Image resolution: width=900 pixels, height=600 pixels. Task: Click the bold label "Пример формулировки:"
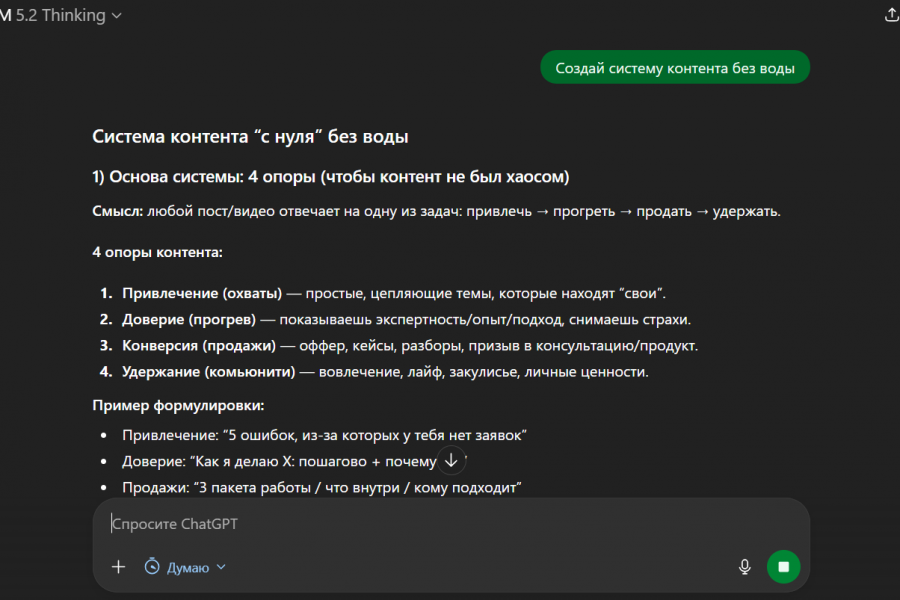[178, 406]
